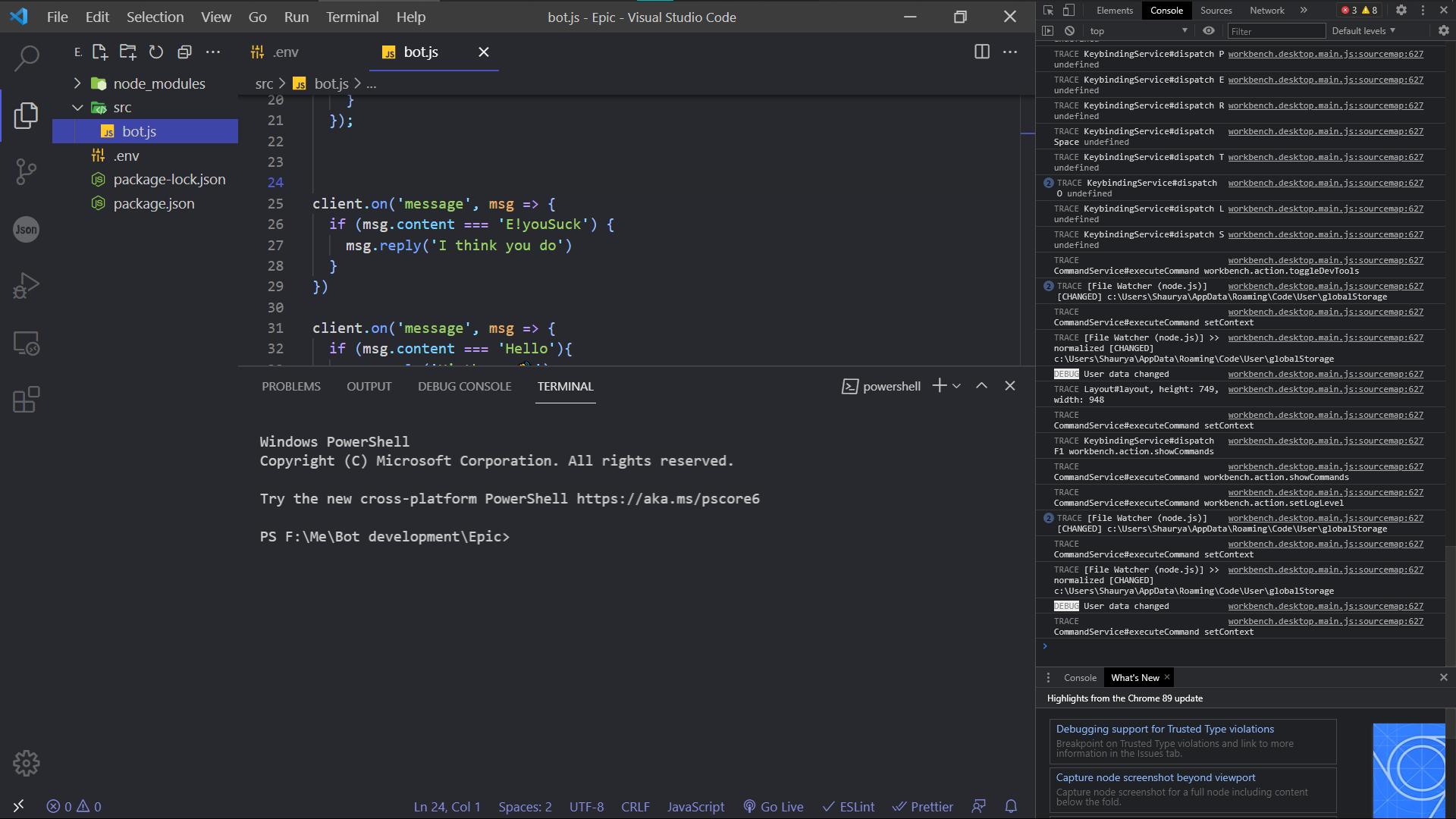Open the Terminal menu

coord(351,17)
